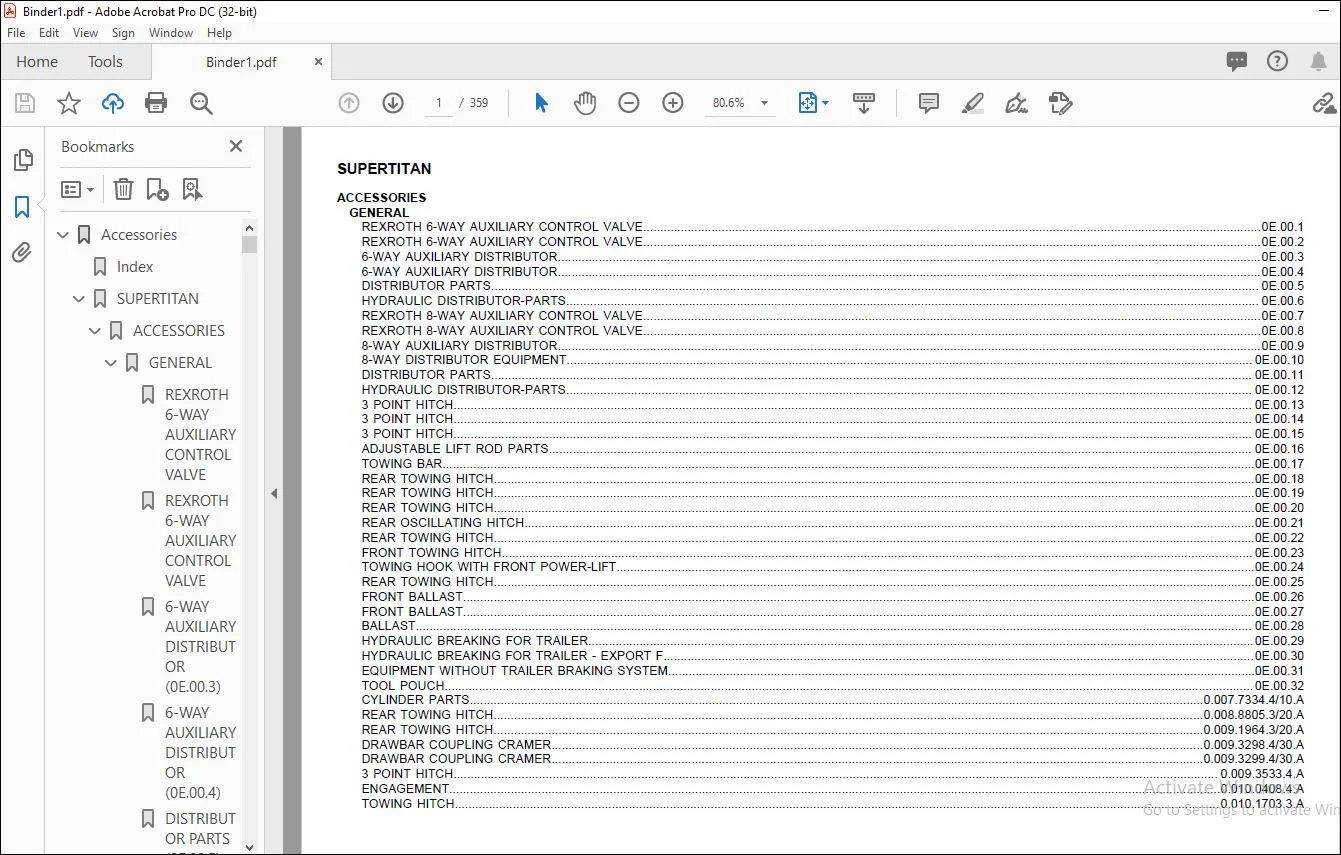Choose the arrow selection tool
The width and height of the screenshot is (1341, 855).
coord(541,103)
